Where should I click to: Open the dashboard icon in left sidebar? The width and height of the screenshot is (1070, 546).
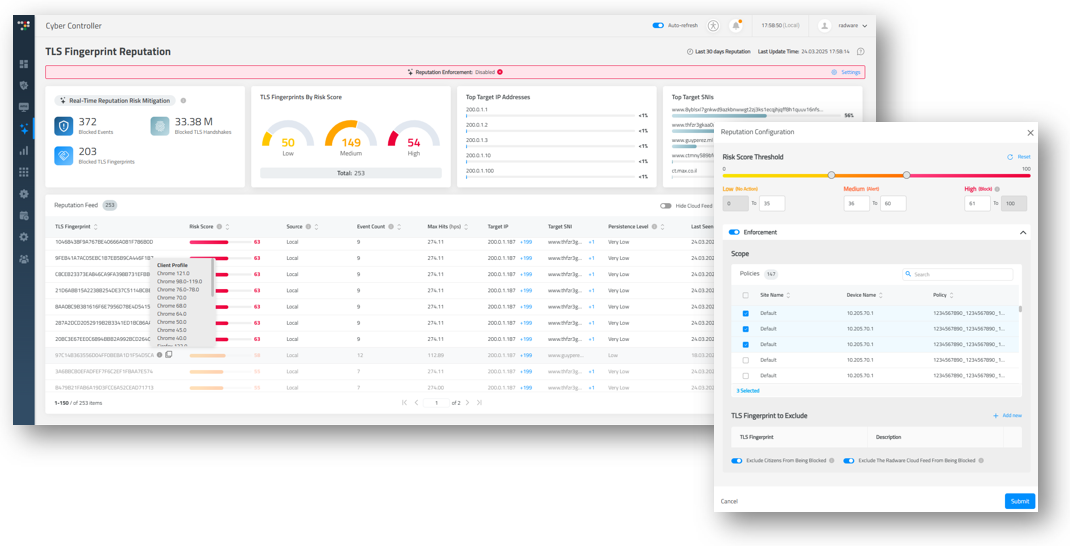click(x=24, y=64)
